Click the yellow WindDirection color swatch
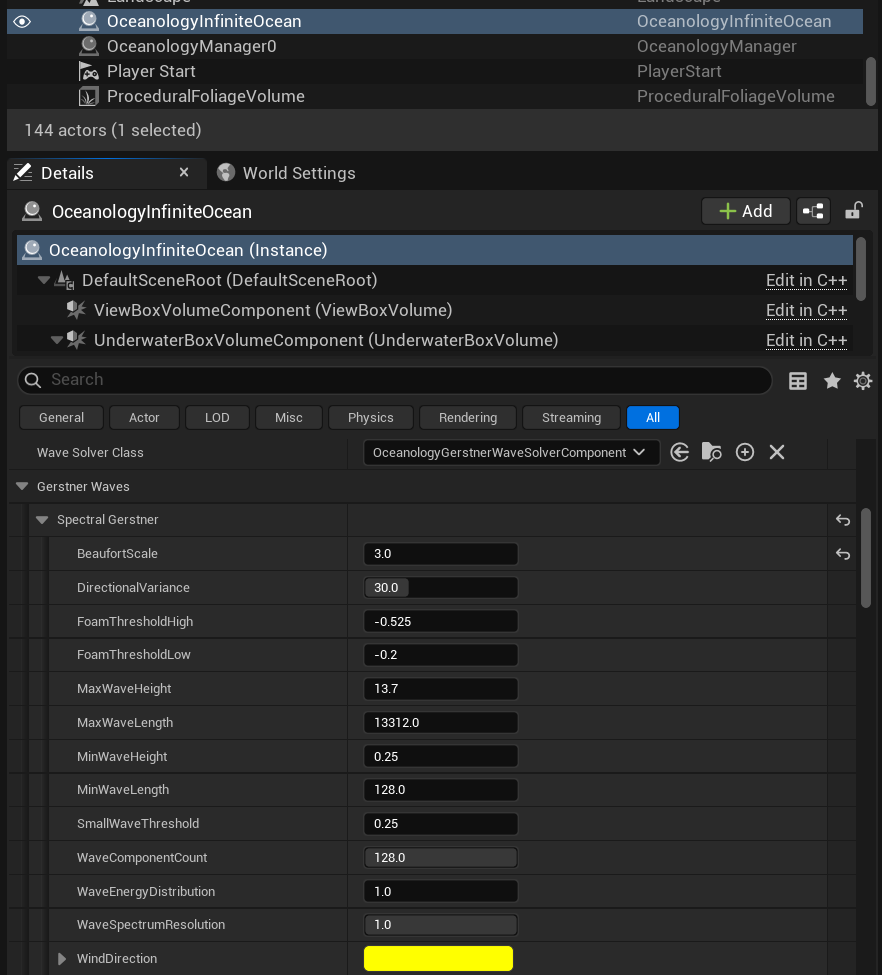This screenshot has height=975, width=882. (x=438, y=958)
